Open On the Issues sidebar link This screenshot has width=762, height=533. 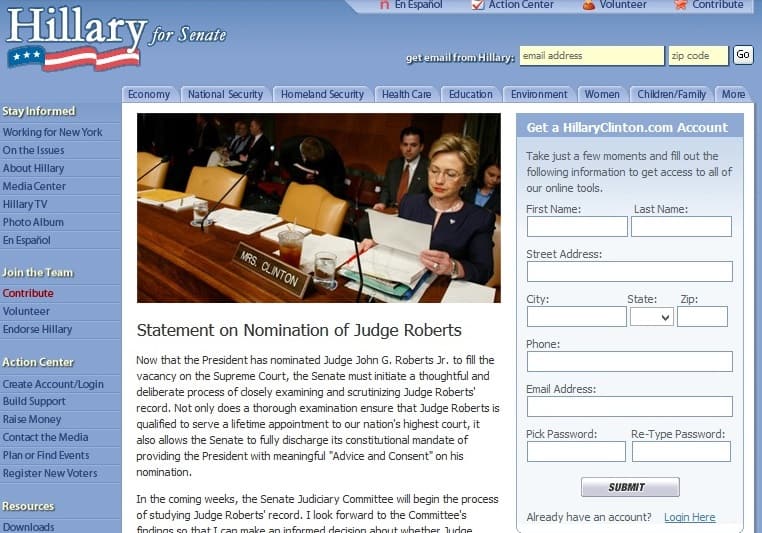click(34, 150)
